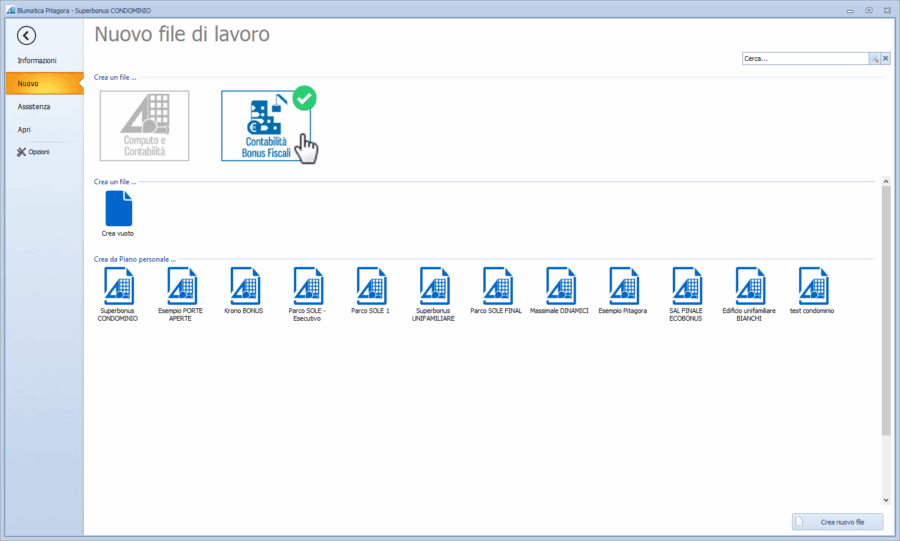Choose the Computo e Contabilità tile
The width and height of the screenshot is (900, 541).
point(145,126)
